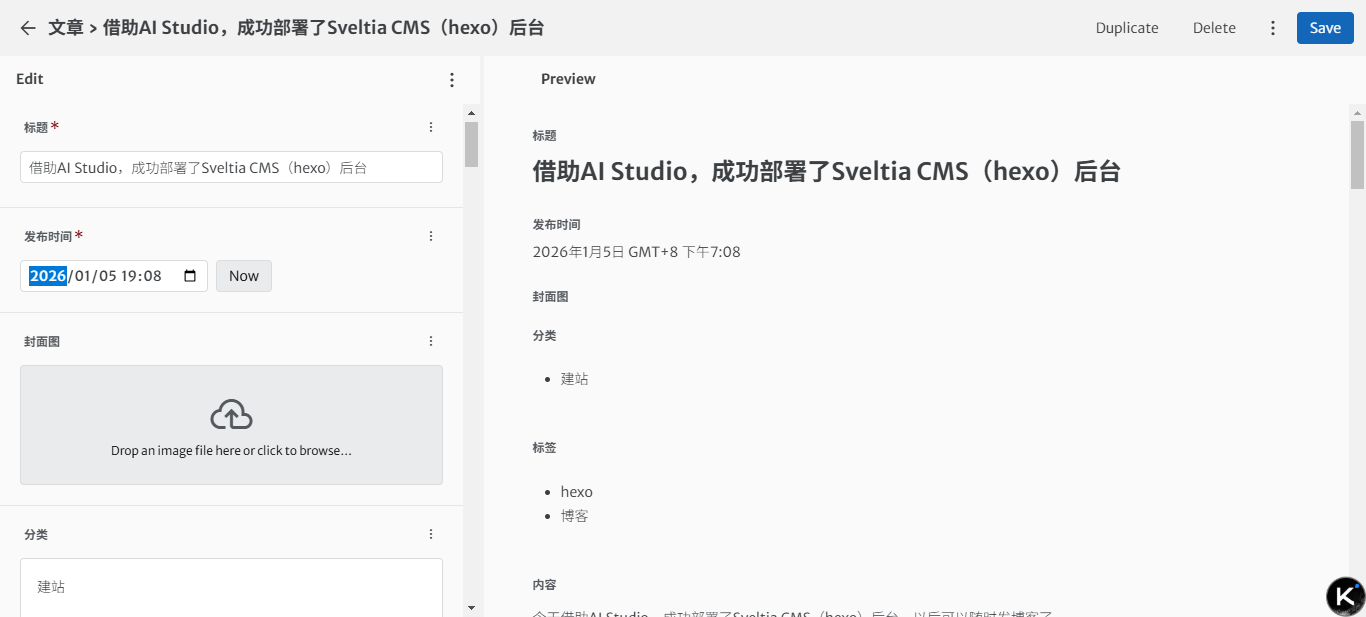Set publish time using the Now button
This screenshot has height=617, width=1366.
243,276
